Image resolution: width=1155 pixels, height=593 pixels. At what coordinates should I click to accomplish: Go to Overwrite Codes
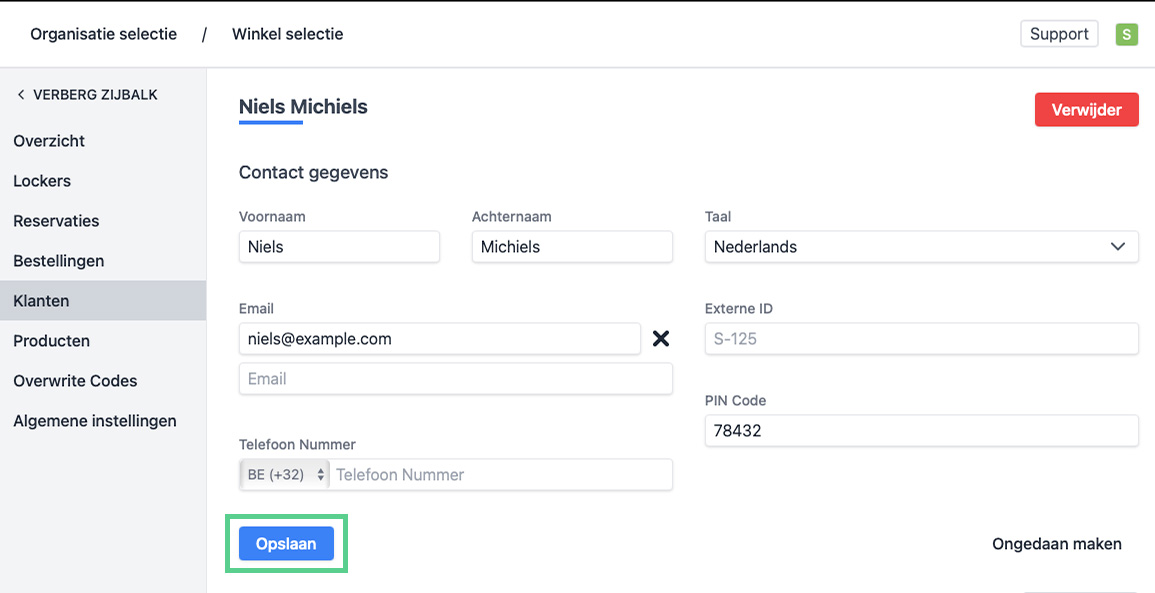click(75, 381)
